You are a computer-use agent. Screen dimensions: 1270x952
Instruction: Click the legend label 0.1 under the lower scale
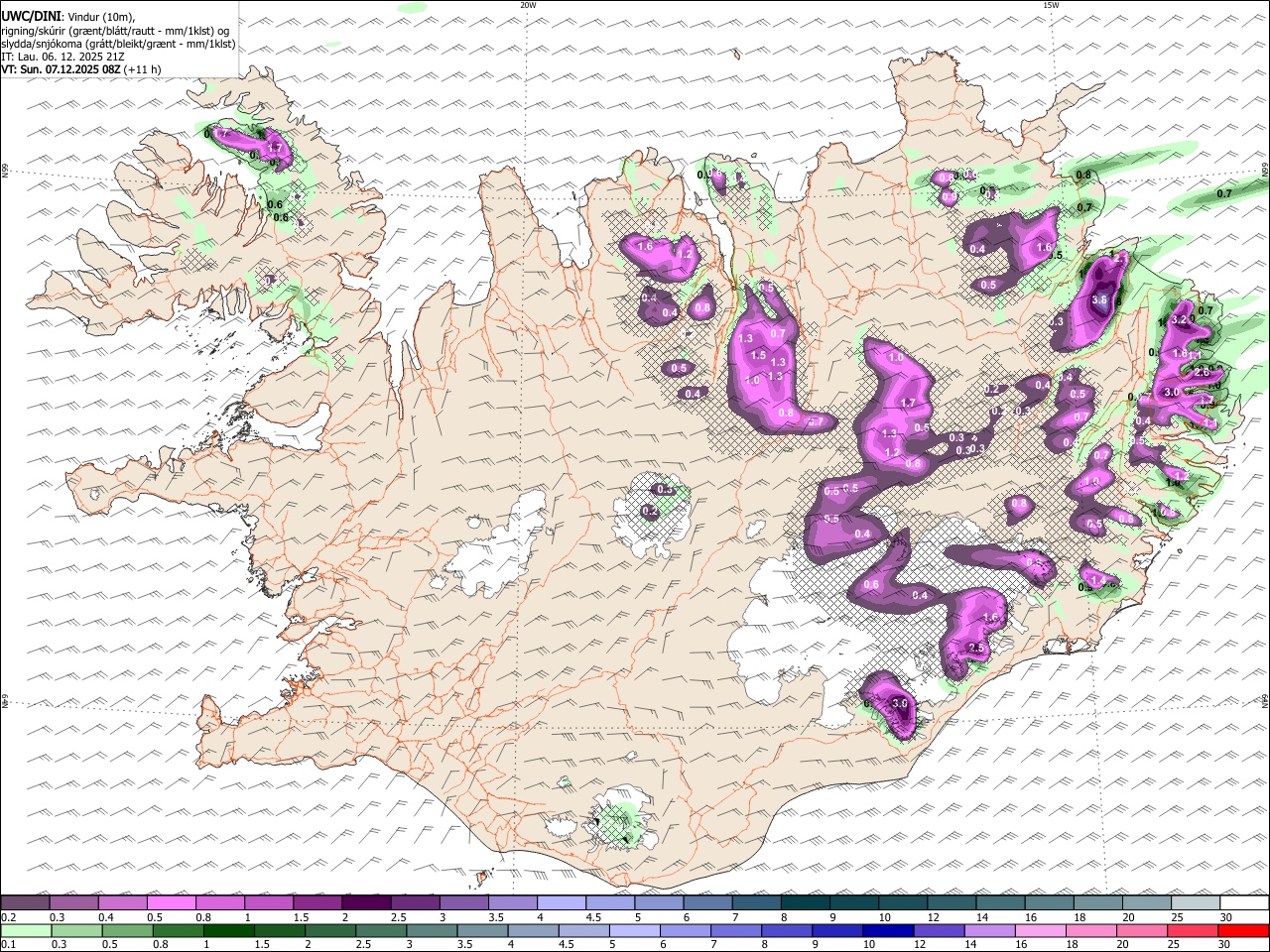9,944
